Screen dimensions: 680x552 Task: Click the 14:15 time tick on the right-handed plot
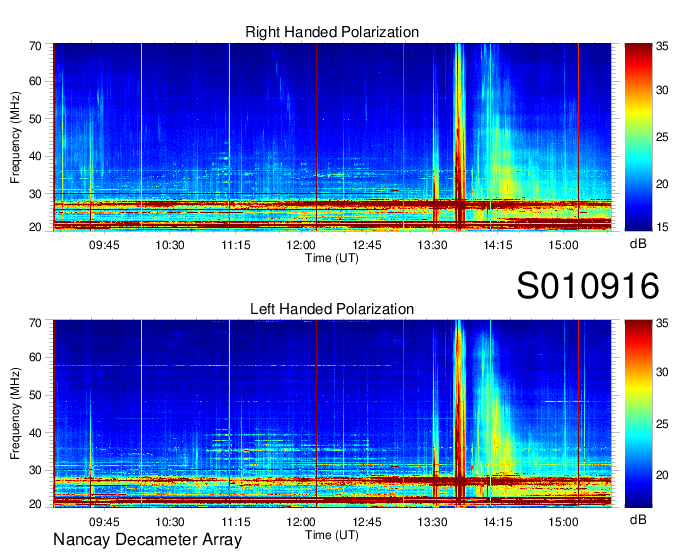point(498,245)
